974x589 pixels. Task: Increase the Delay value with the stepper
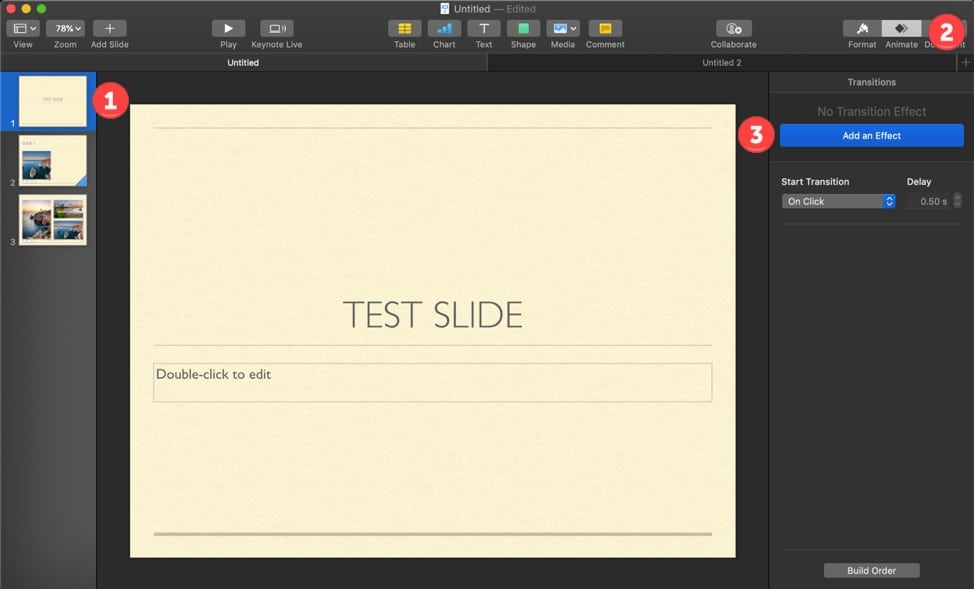958,197
